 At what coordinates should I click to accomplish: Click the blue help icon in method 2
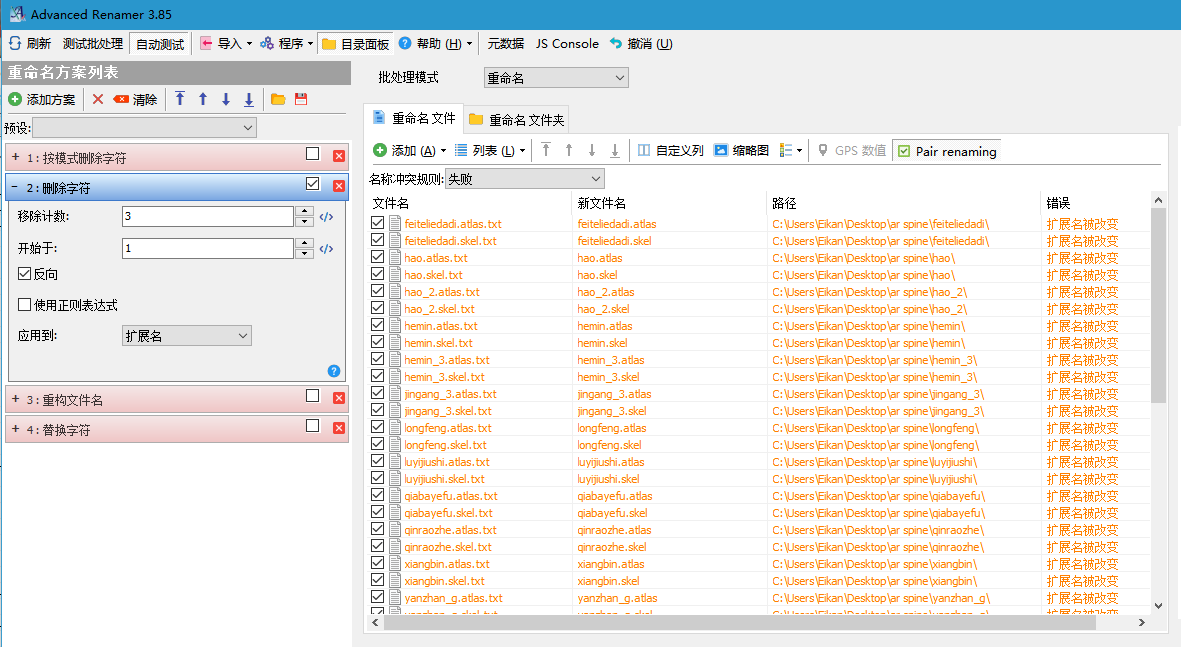[x=334, y=371]
